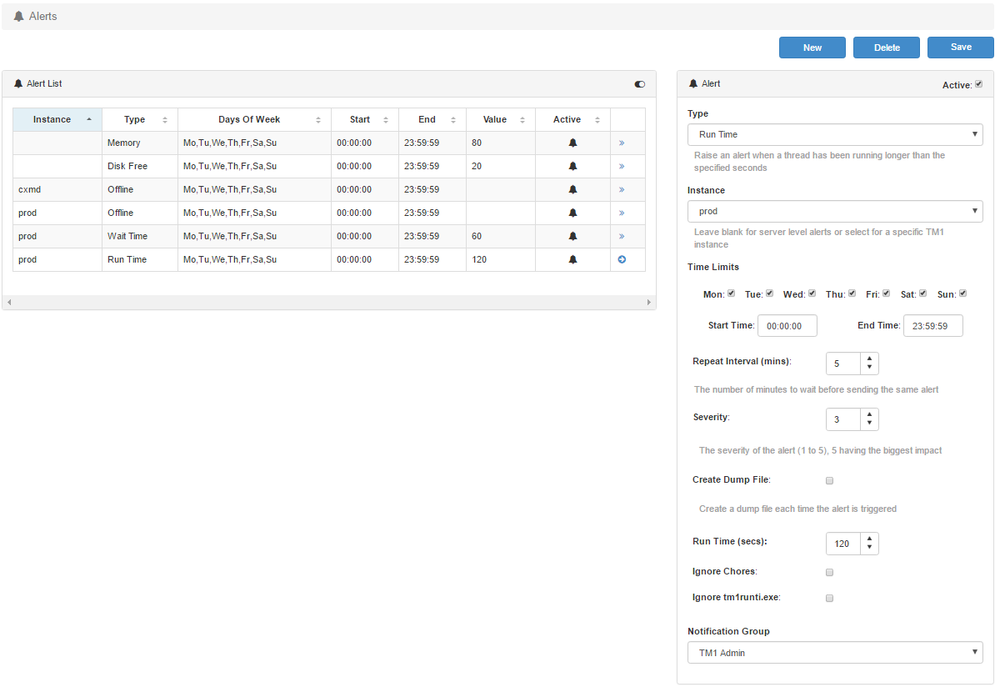This screenshot has width=1000, height=692.
Task: Click the New button
Action: click(x=812, y=48)
